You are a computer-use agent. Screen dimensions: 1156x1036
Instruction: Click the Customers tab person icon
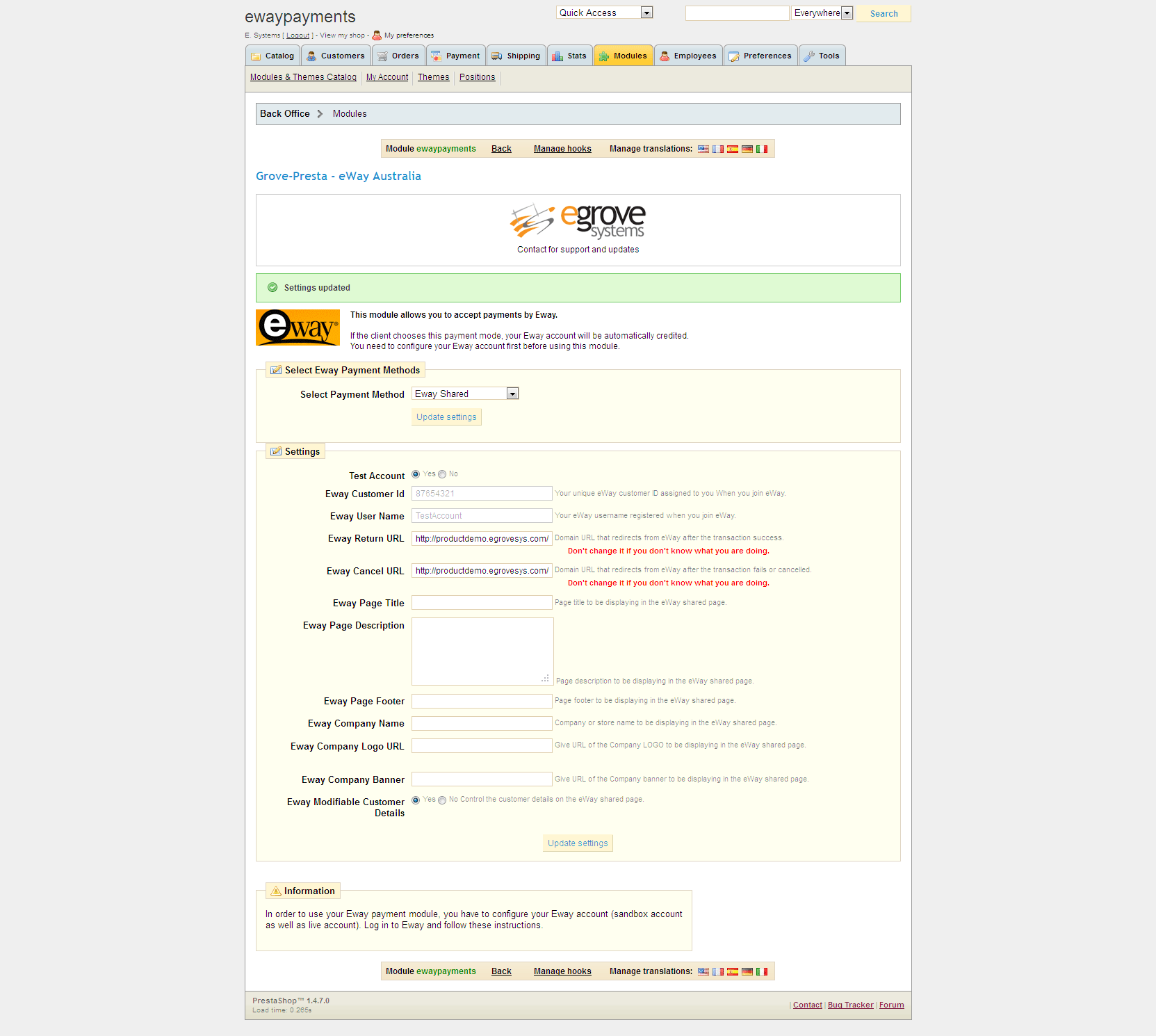point(311,56)
